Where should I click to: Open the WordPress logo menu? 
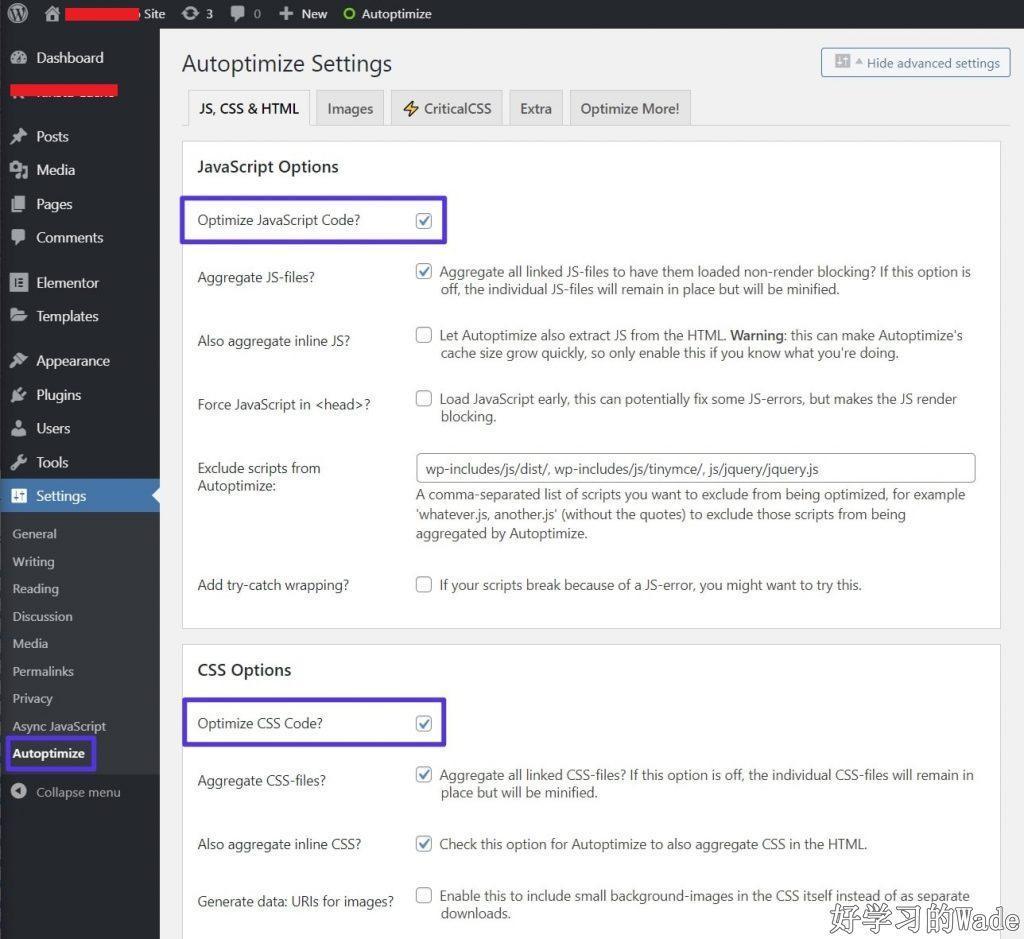pos(18,14)
